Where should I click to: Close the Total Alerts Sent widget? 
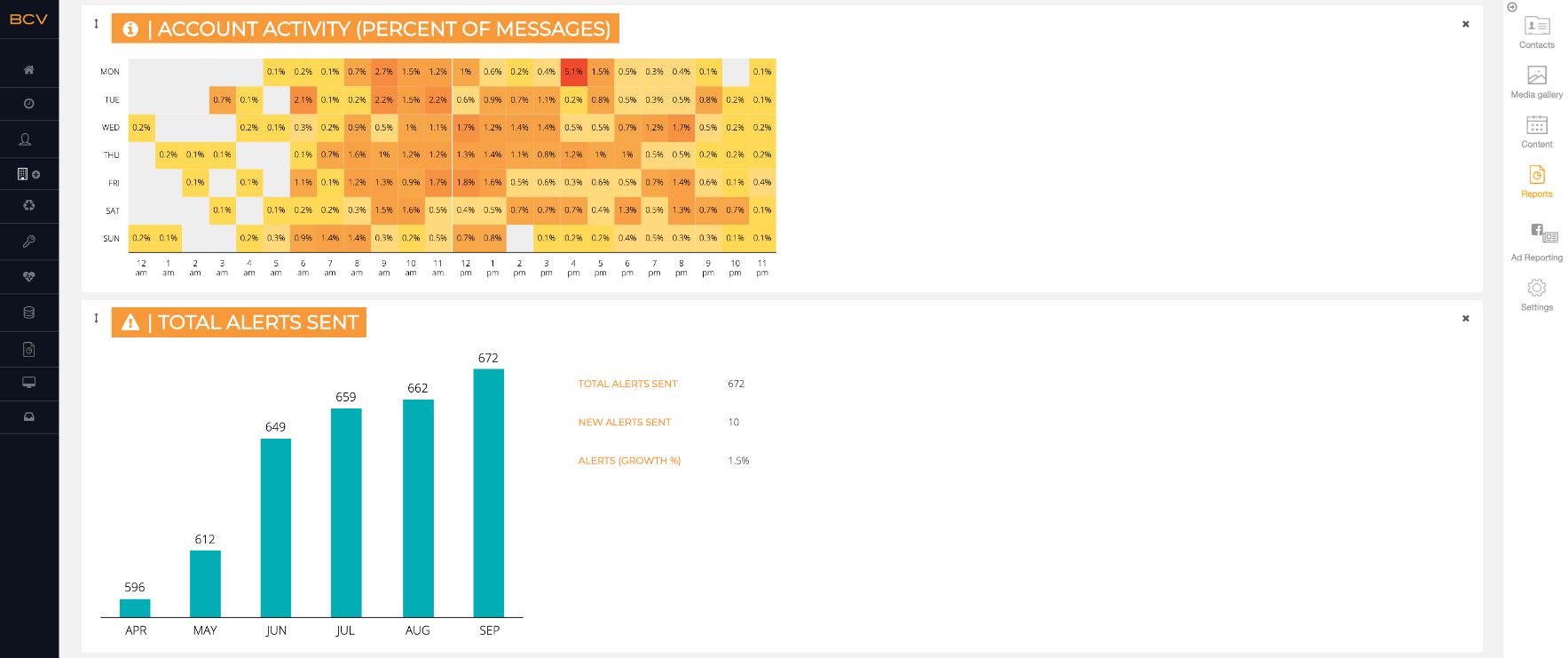click(x=1466, y=318)
